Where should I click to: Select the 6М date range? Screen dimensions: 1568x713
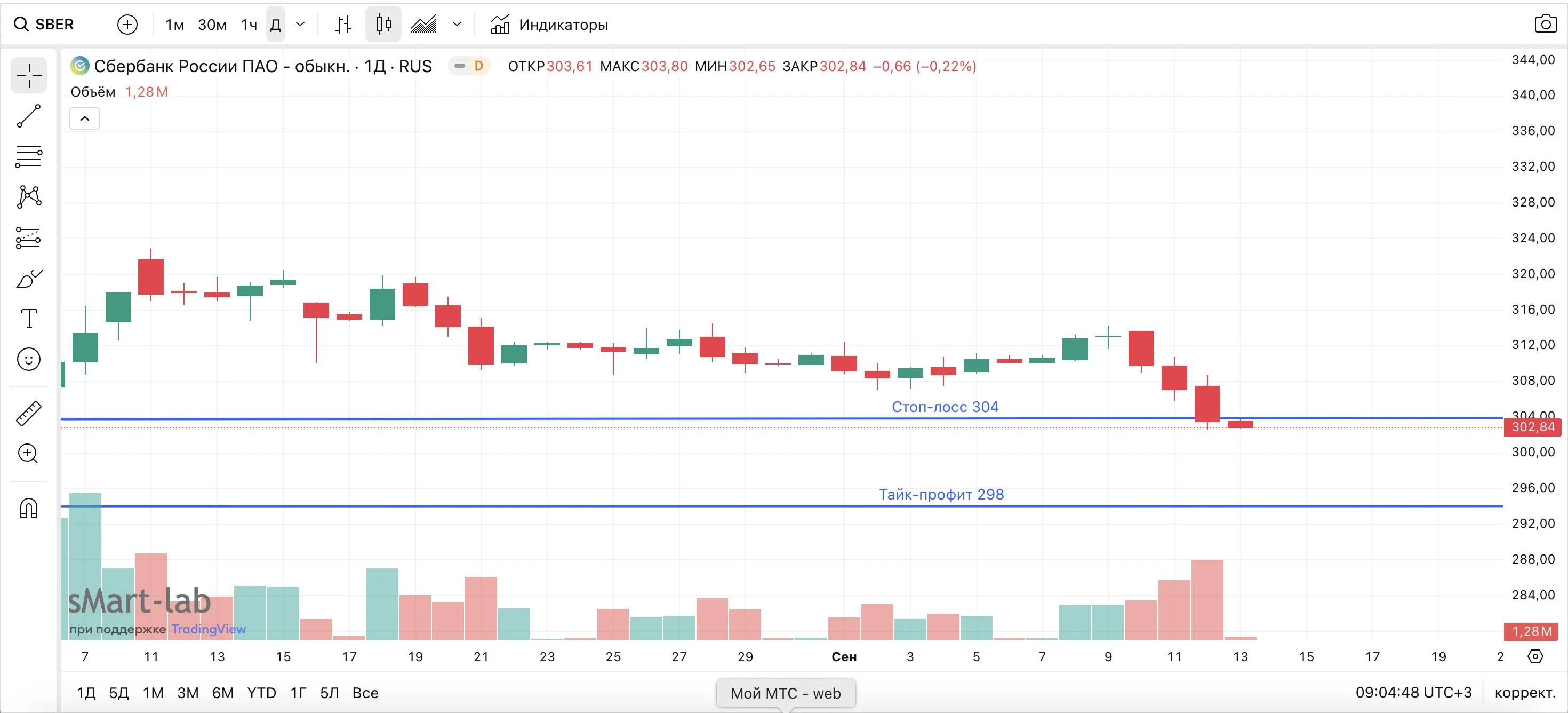223,693
